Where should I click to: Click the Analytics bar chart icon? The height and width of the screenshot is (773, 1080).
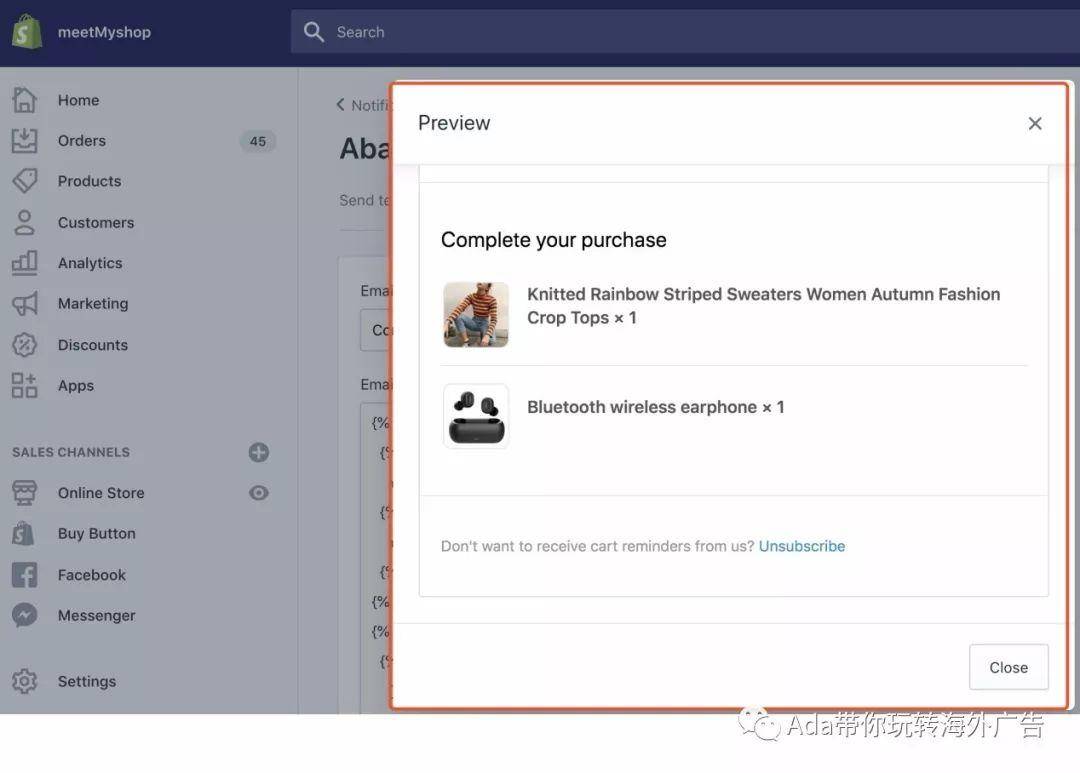[x=24, y=262]
